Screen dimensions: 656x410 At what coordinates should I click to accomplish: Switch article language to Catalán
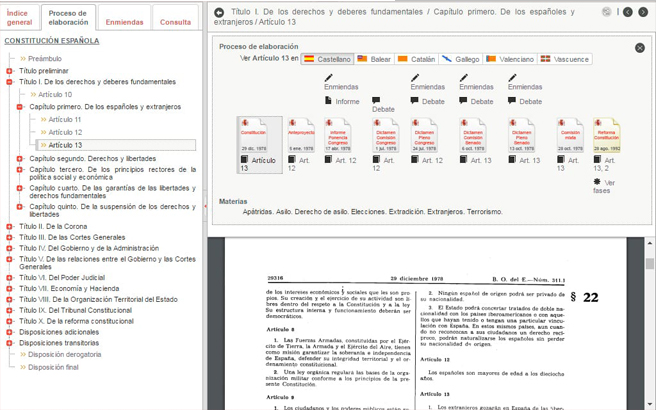coord(416,59)
